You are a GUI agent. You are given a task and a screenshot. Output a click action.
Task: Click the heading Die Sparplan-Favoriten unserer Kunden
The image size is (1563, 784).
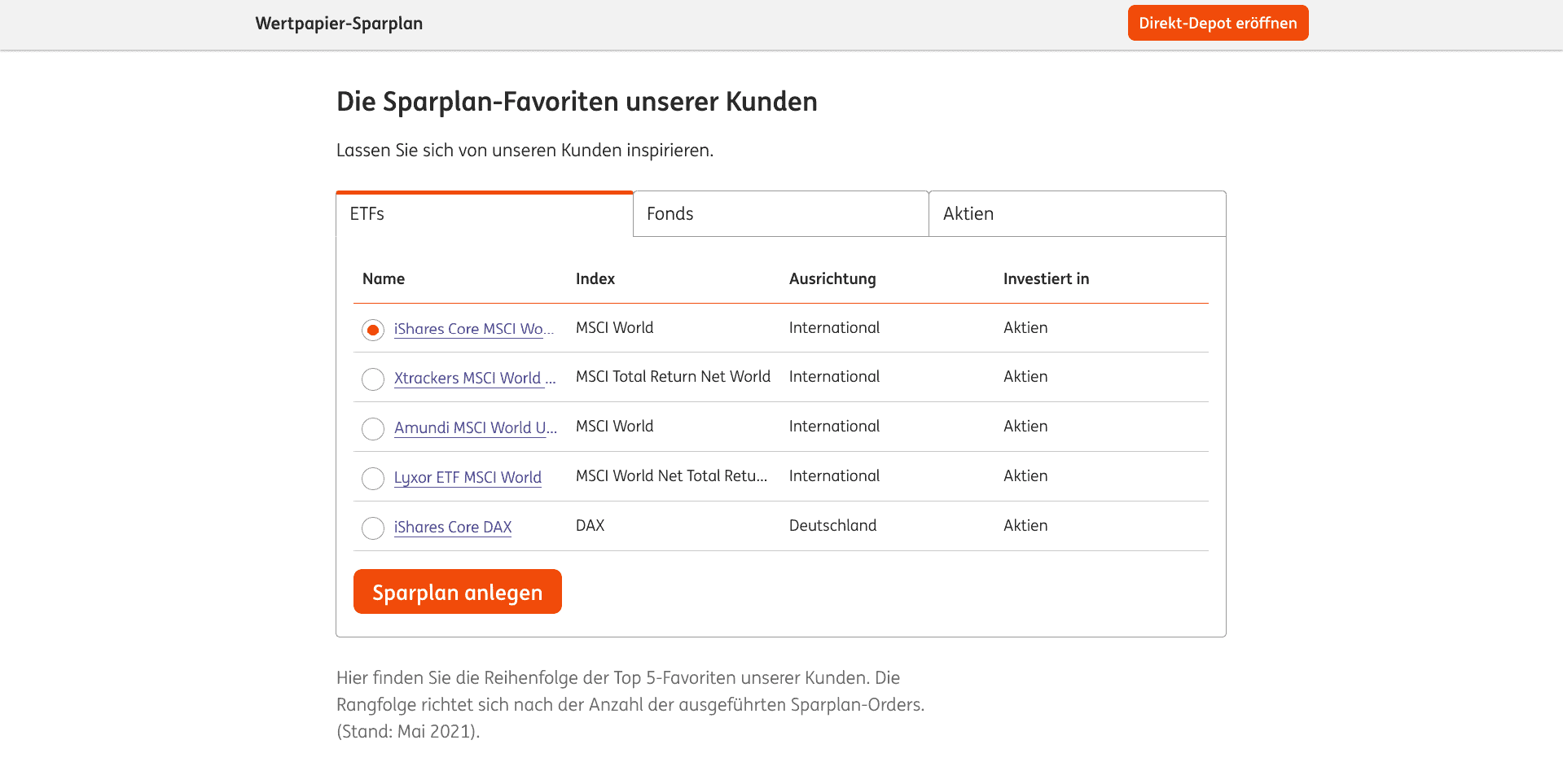click(x=577, y=102)
